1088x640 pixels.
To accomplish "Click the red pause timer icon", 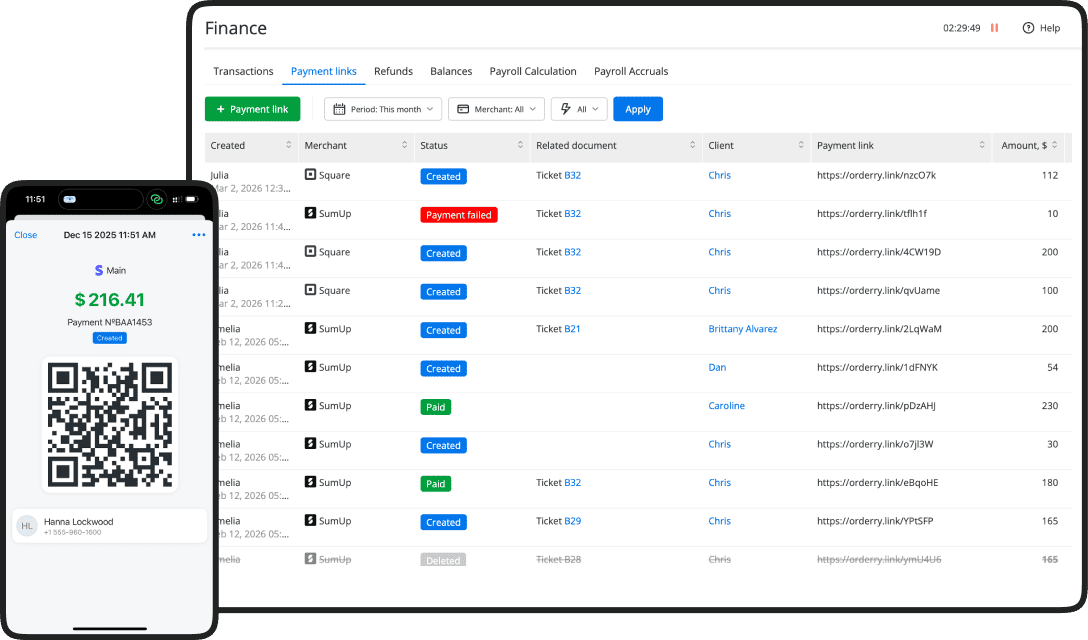I will pos(994,28).
